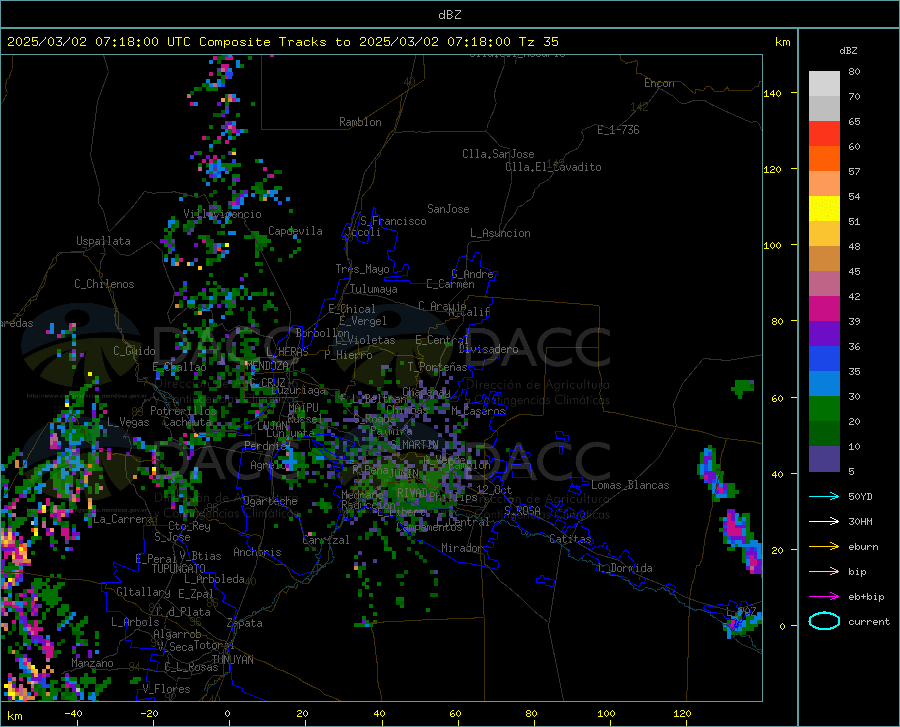Select the light gray 70 dBZ swatch
The height and width of the screenshot is (727, 900).
pyautogui.click(x=824, y=84)
